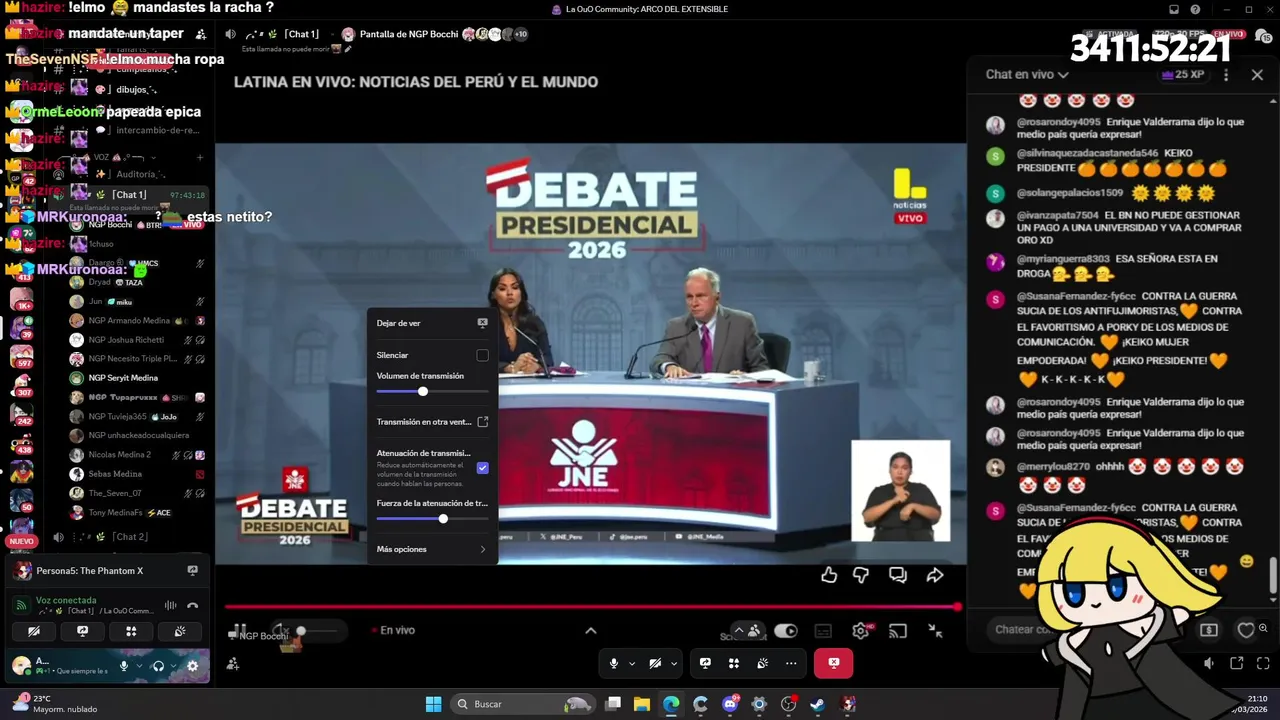
Task: Click the plus icon next to VOZ category
Action: click(x=200, y=157)
